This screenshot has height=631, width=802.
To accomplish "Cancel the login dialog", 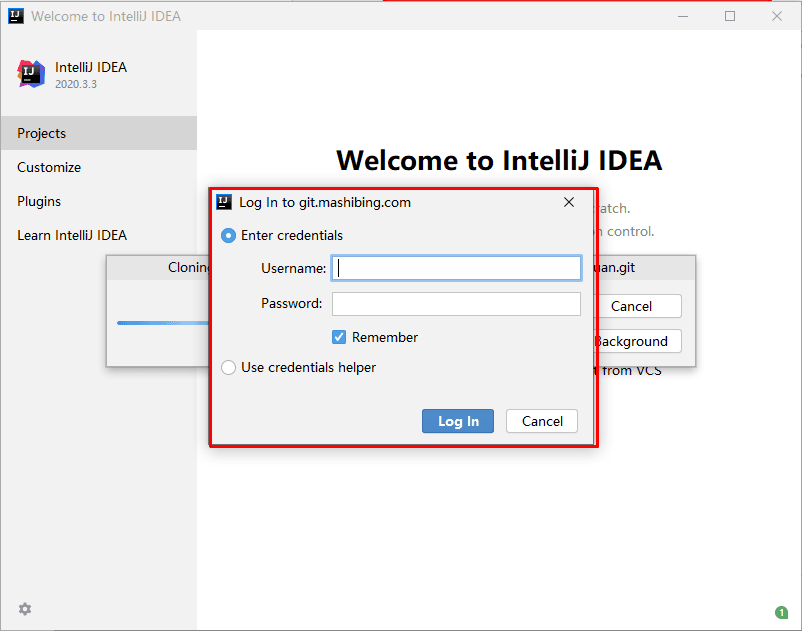I will (x=542, y=421).
